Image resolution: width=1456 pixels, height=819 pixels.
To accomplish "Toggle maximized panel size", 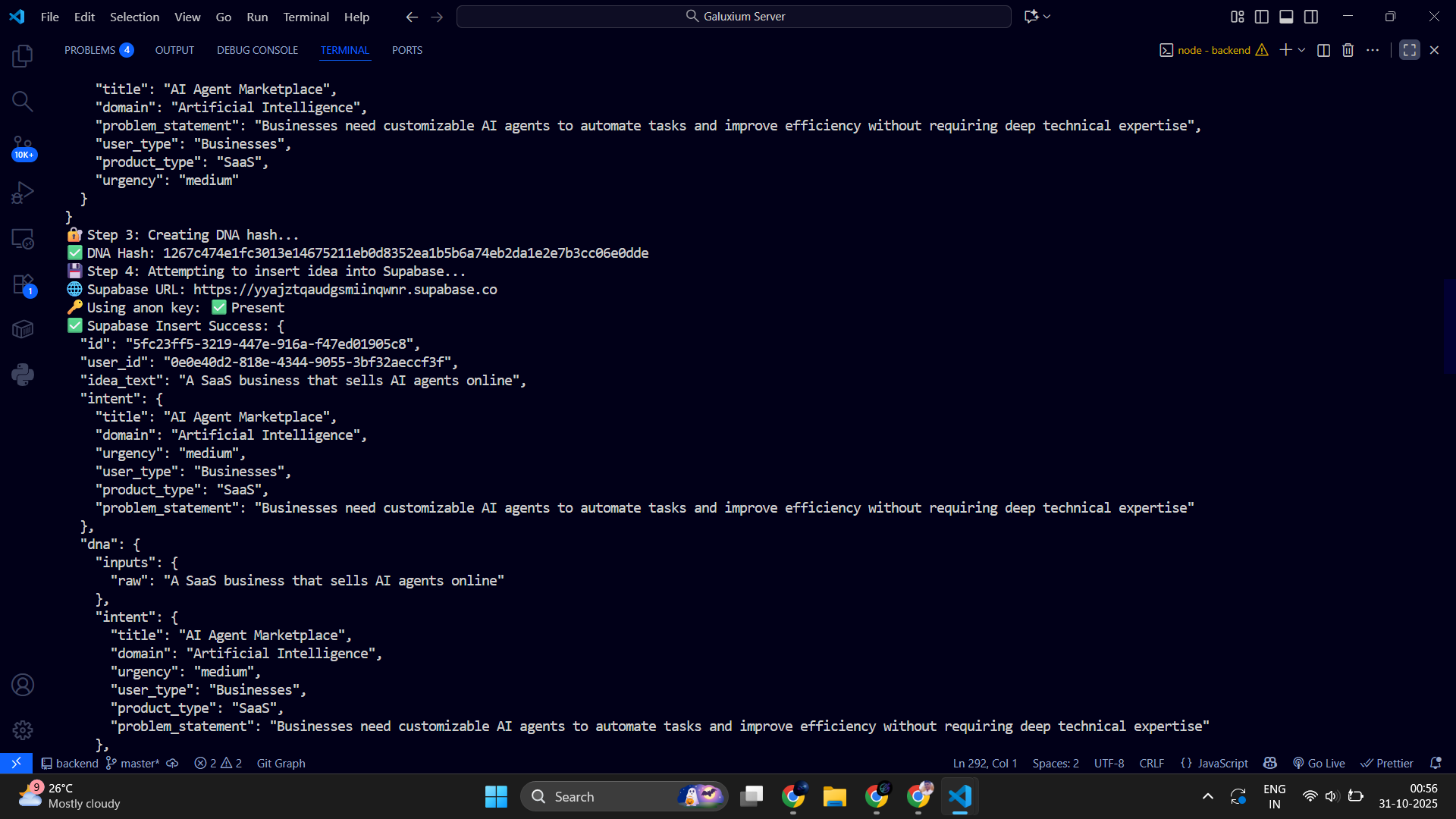I will pyautogui.click(x=1409, y=50).
